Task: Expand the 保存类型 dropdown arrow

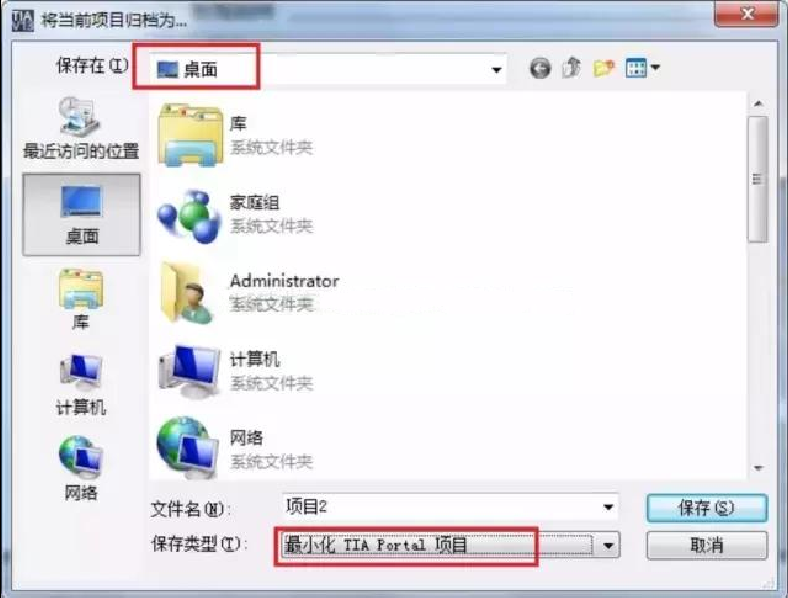Action: 608,545
